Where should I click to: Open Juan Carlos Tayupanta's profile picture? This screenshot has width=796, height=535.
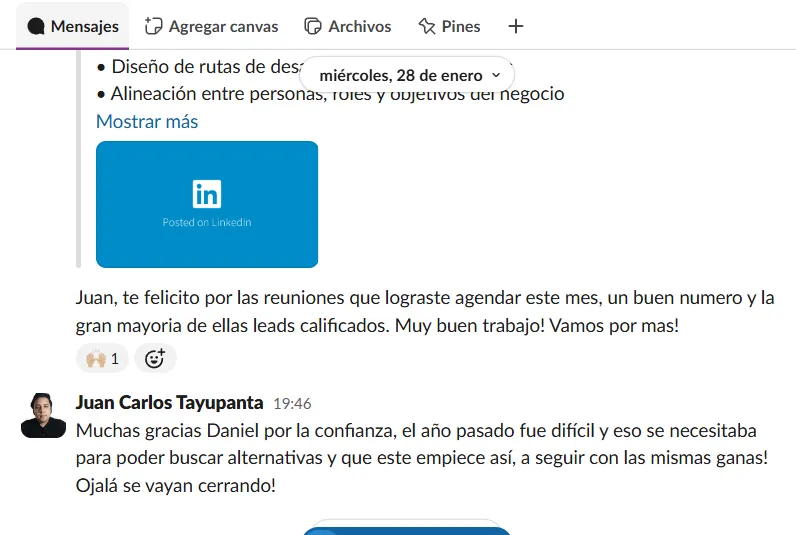43,415
